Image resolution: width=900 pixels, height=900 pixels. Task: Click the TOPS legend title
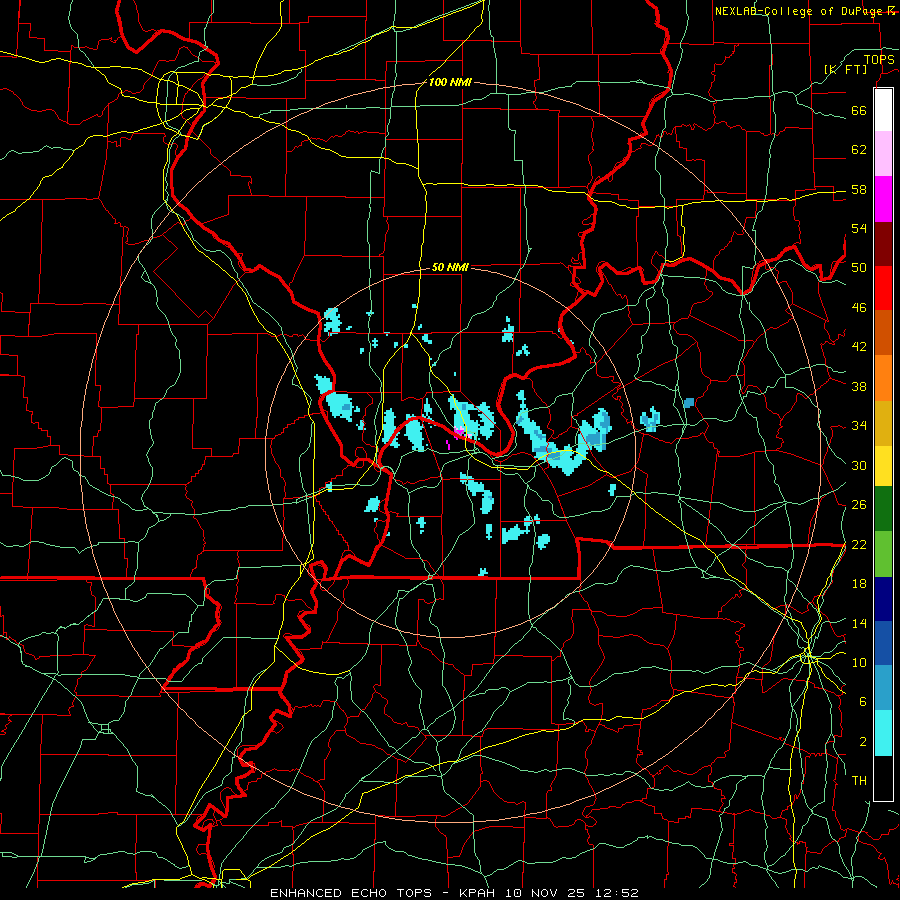[x=879, y=59]
